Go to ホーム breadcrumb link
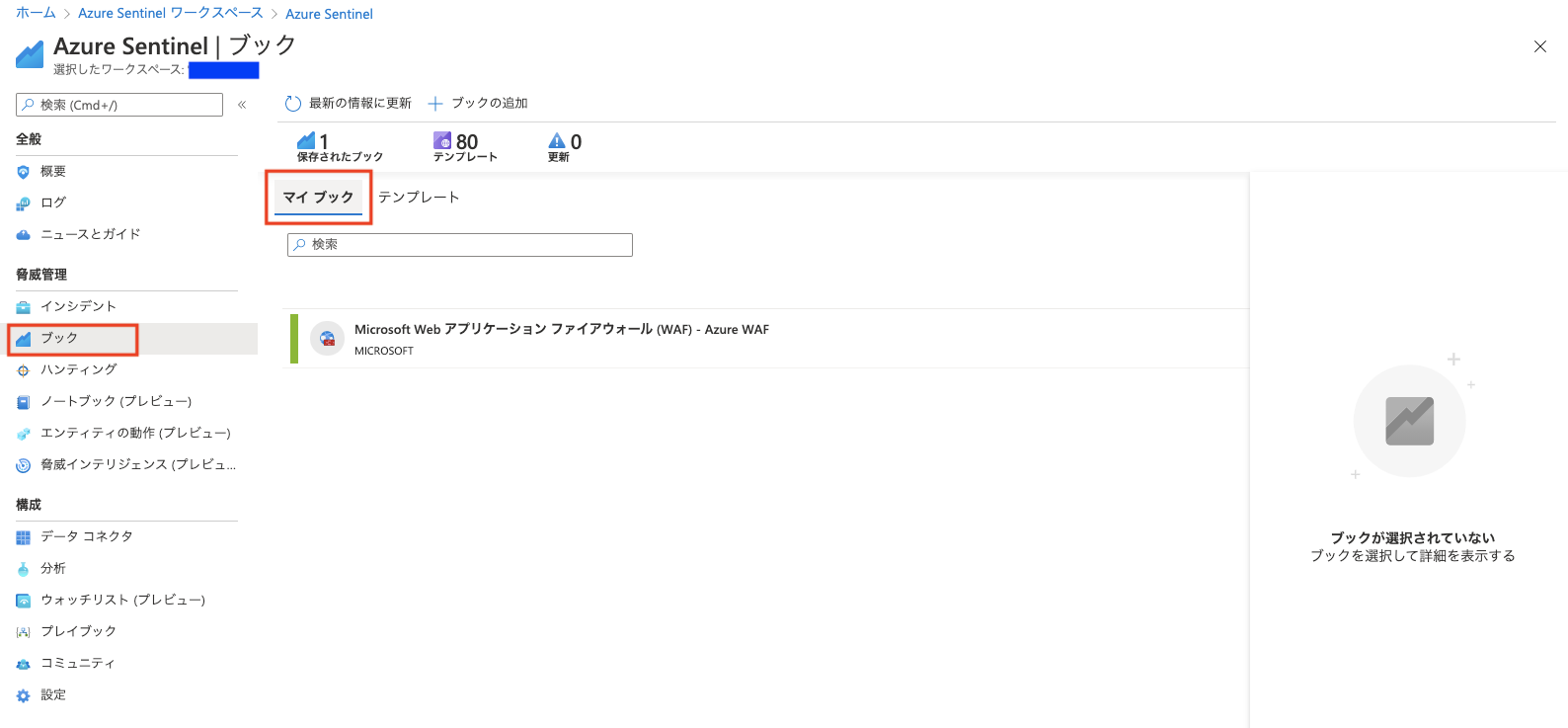 tap(36, 13)
